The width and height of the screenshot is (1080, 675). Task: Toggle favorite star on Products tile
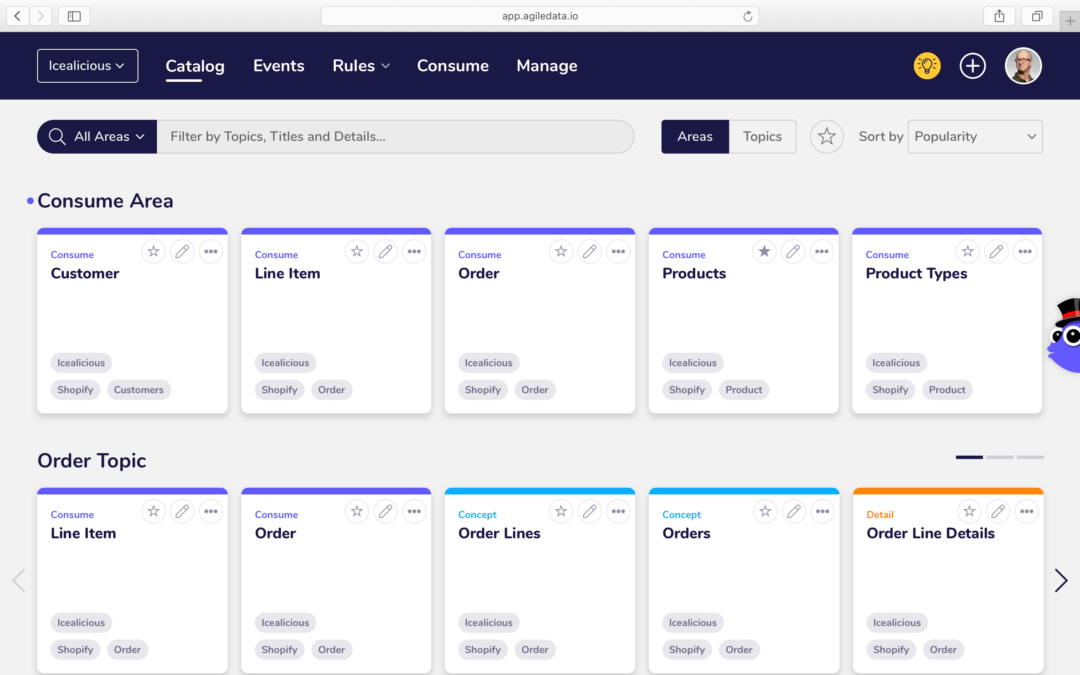tap(764, 252)
